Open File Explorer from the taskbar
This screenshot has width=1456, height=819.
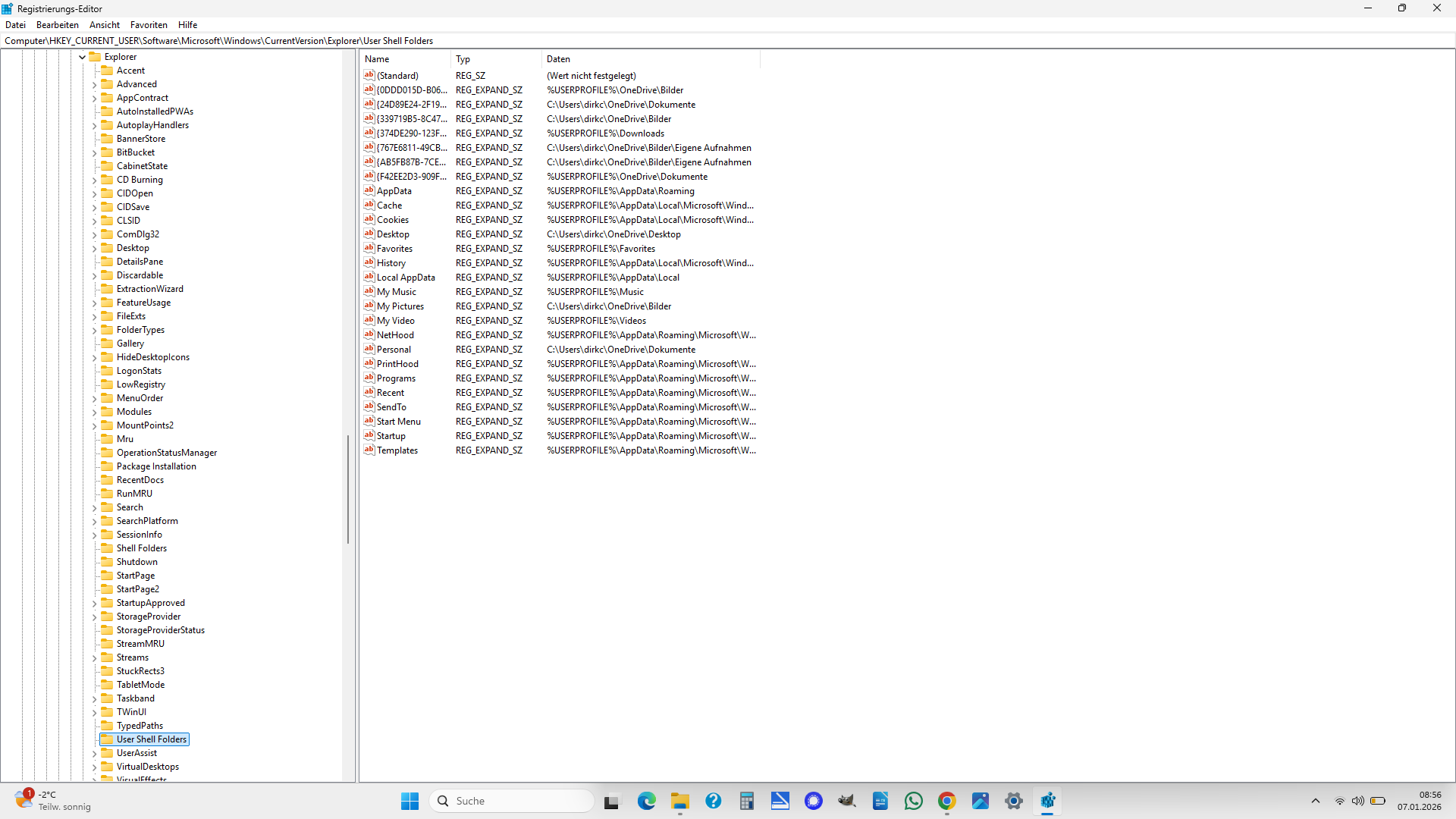tap(680, 801)
